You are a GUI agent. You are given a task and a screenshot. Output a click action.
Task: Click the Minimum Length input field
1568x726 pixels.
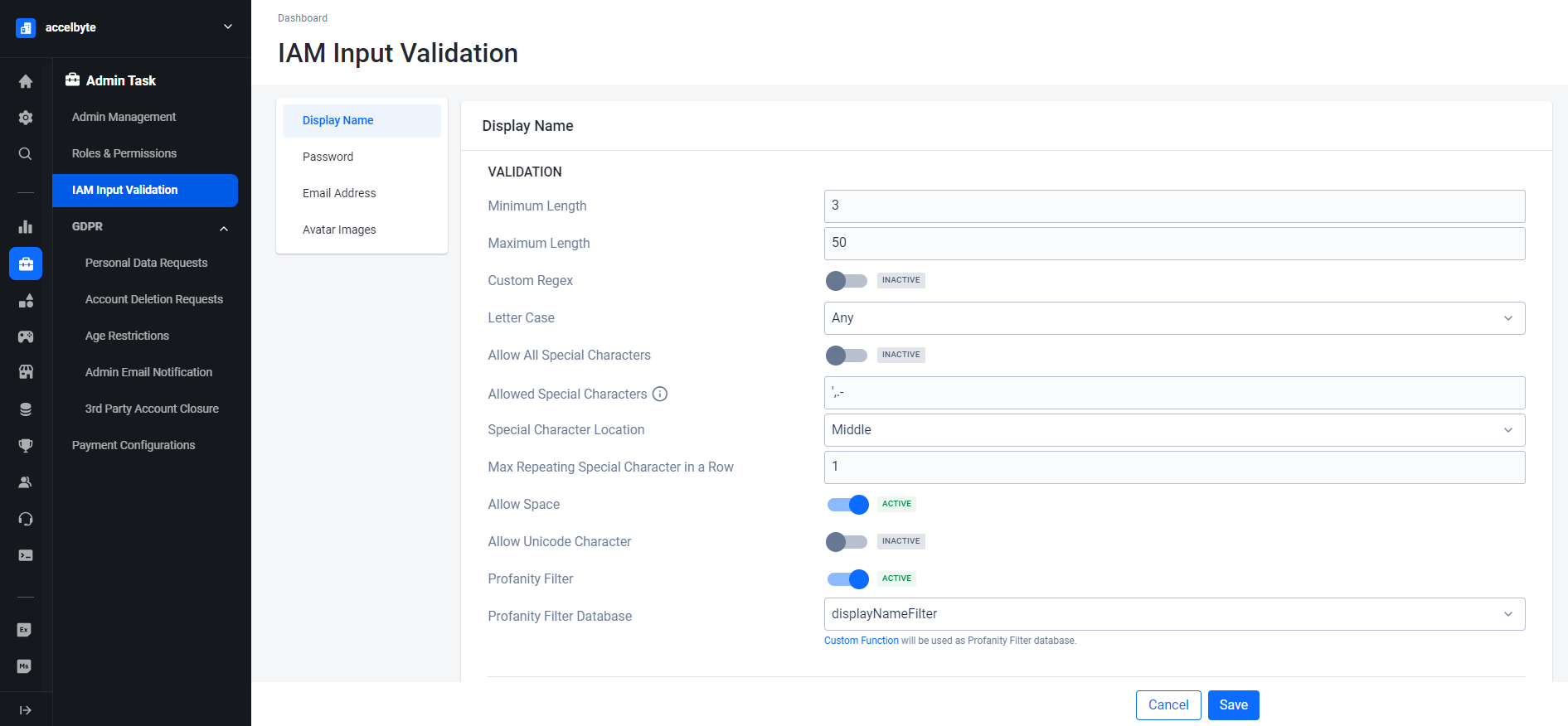(1174, 206)
